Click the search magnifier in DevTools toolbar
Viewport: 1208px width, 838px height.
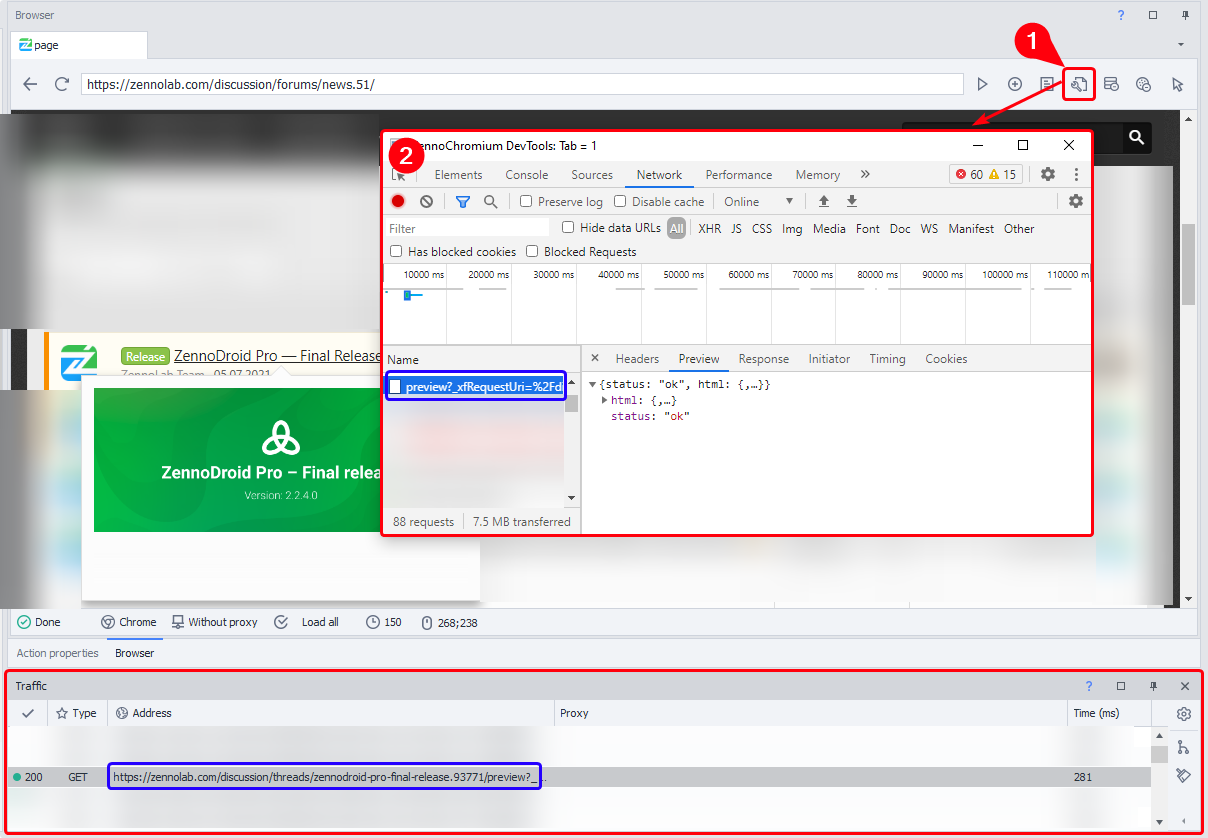491,201
